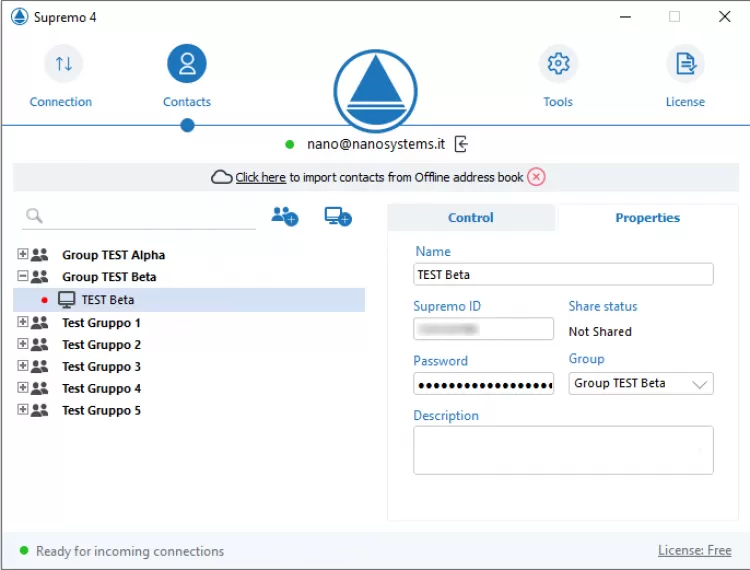Collapse the Group TEST Beta node
Viewport: 750px width, 570px height.
tap(23, 277)
